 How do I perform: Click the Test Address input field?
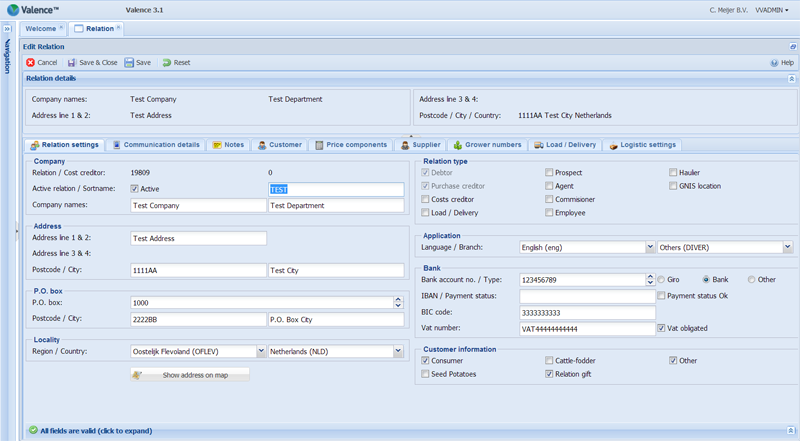tap(198, 238)
